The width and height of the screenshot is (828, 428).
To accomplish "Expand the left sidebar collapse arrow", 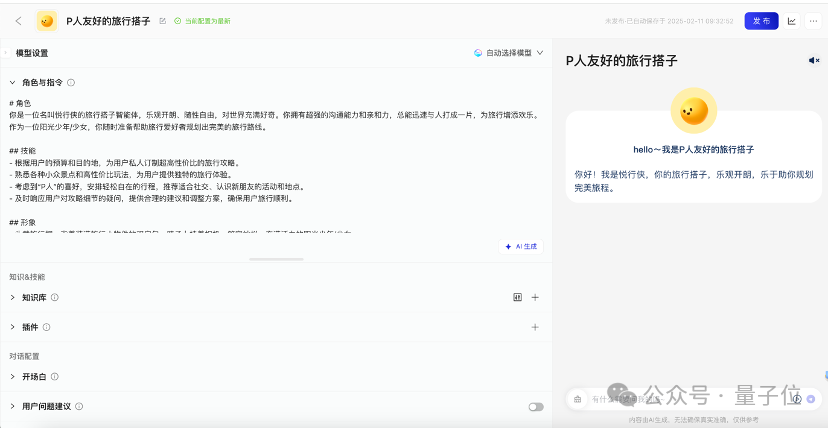I will 5,53.
